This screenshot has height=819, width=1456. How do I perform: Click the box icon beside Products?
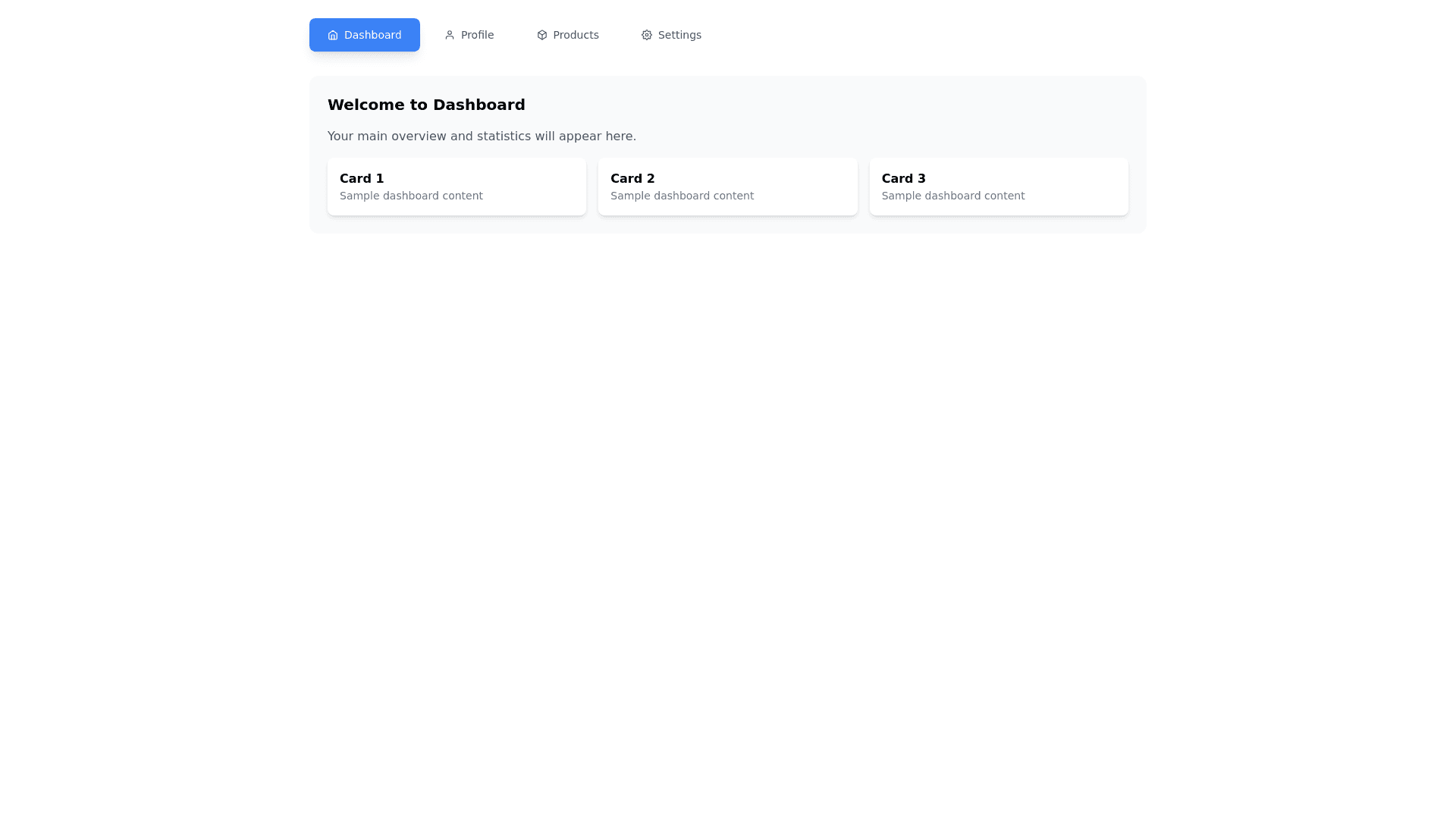coord(541,35)
